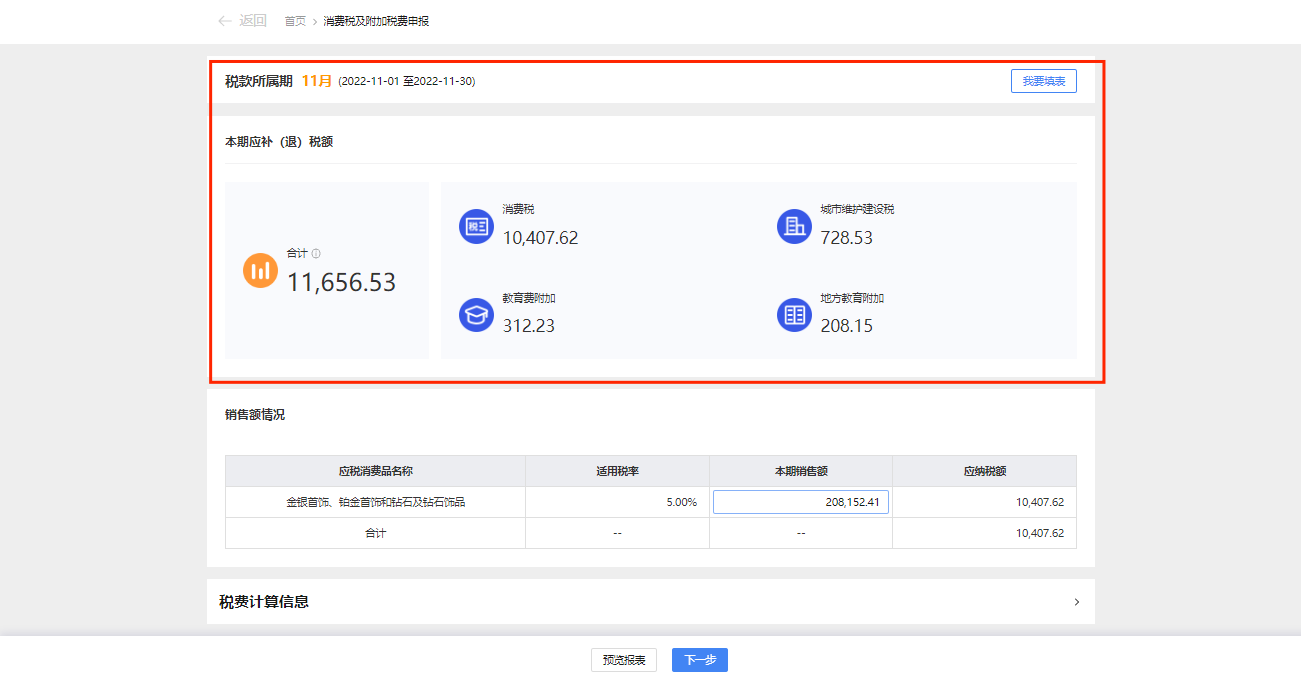Click the 消费税 blue icon
1301x683 pixels.
point(476,227)
